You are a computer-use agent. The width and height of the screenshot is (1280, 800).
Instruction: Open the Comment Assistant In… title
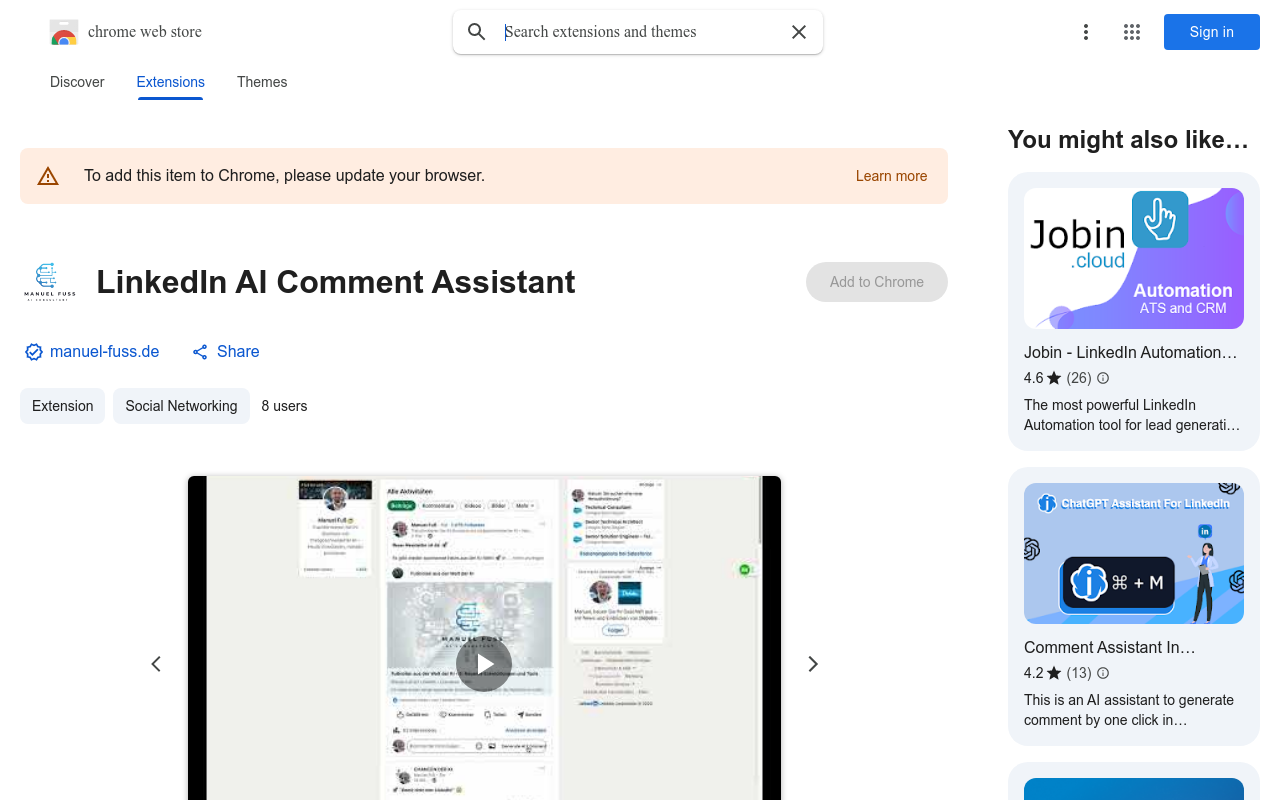1110,647
